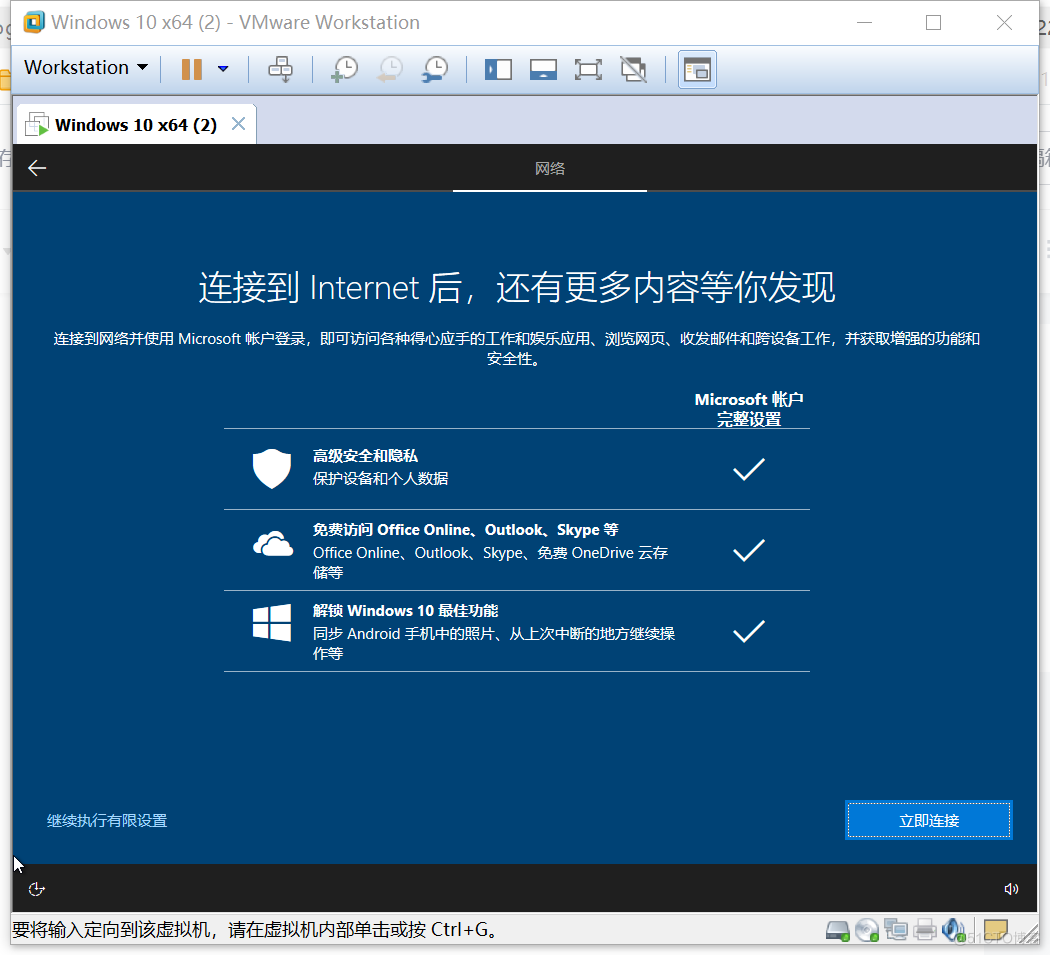Screen dimensions: 1050x955
Task: Click the back arrow on the setup screen
Action: (x=37, y=168)
